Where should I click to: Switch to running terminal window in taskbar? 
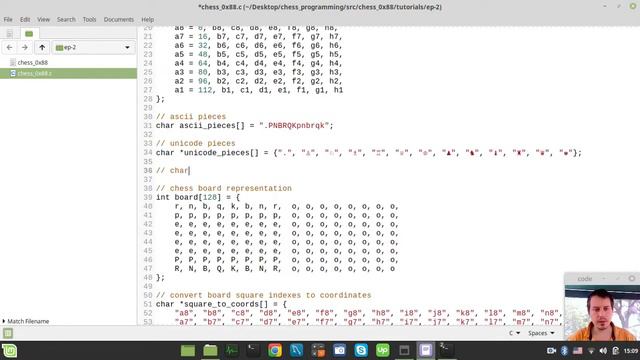click(445, 349)
